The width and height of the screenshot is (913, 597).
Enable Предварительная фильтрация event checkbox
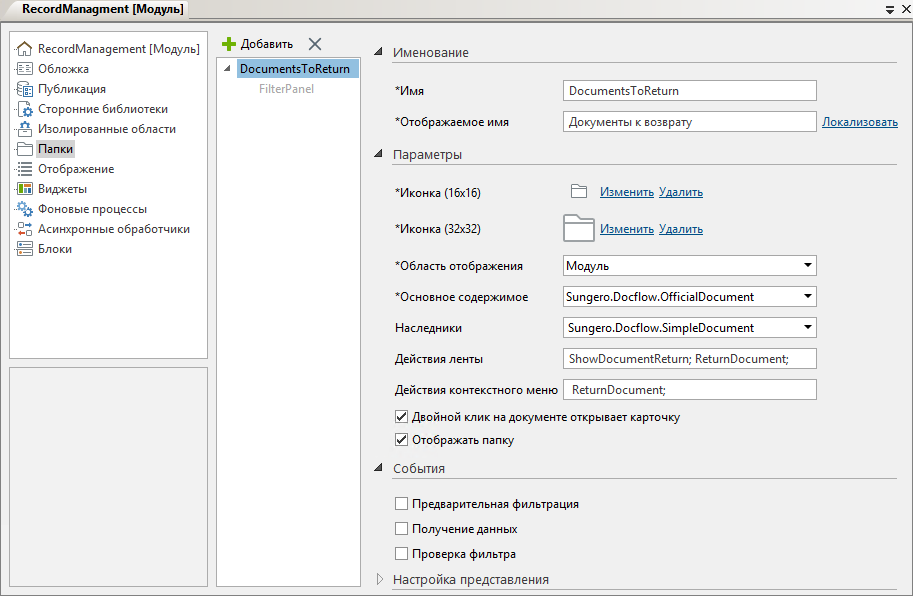point(402,504)
